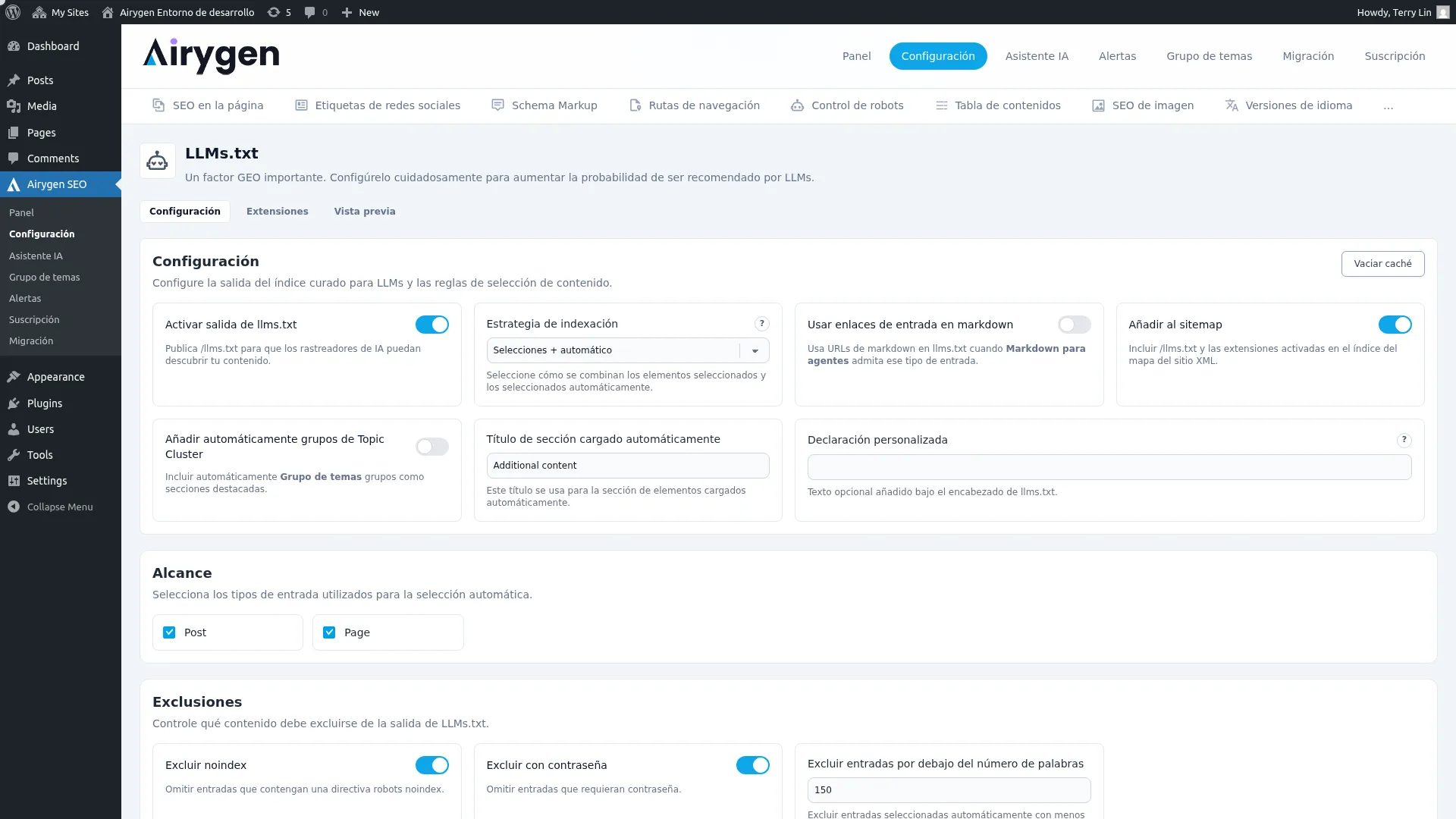Click help icon for Estrategia de indexación
The image size is (1456, 819).
[761, 324]
